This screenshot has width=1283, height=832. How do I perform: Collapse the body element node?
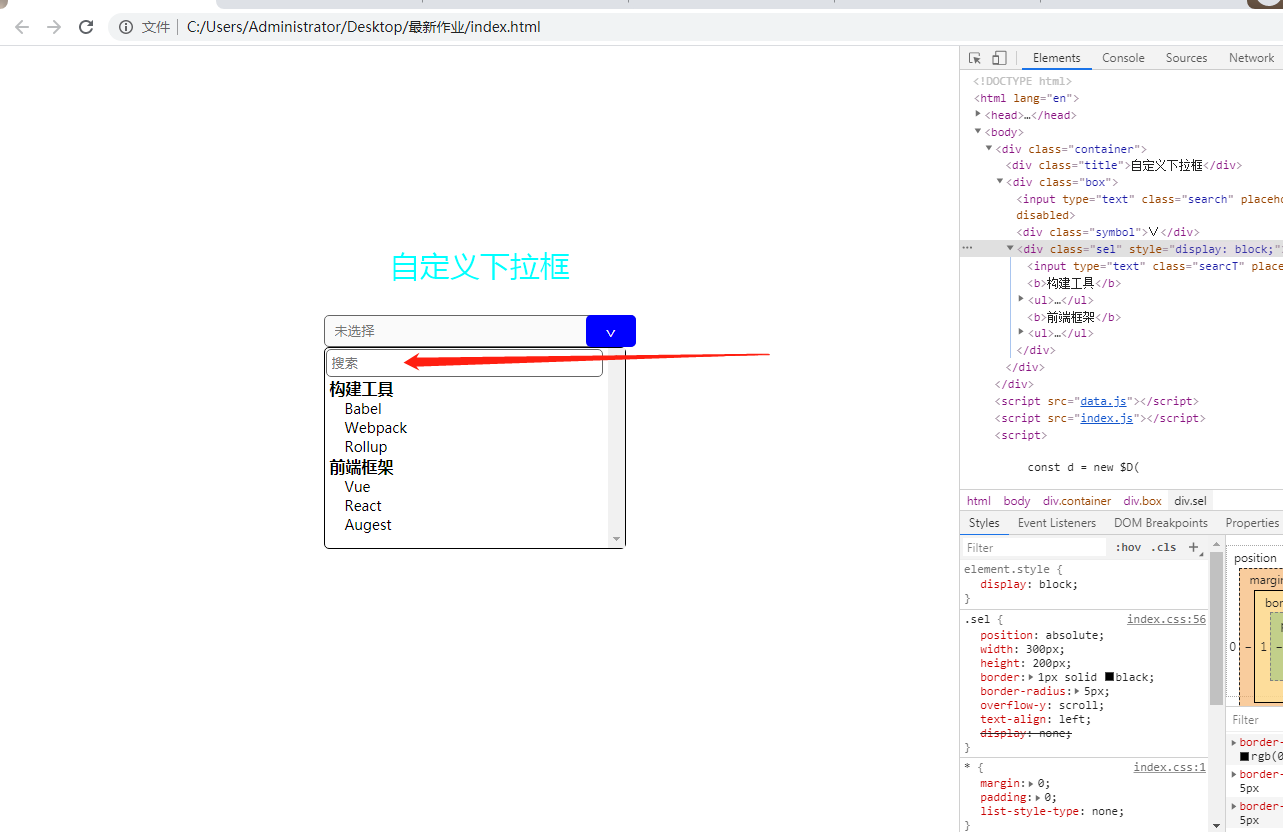click(x=978, y=131)
